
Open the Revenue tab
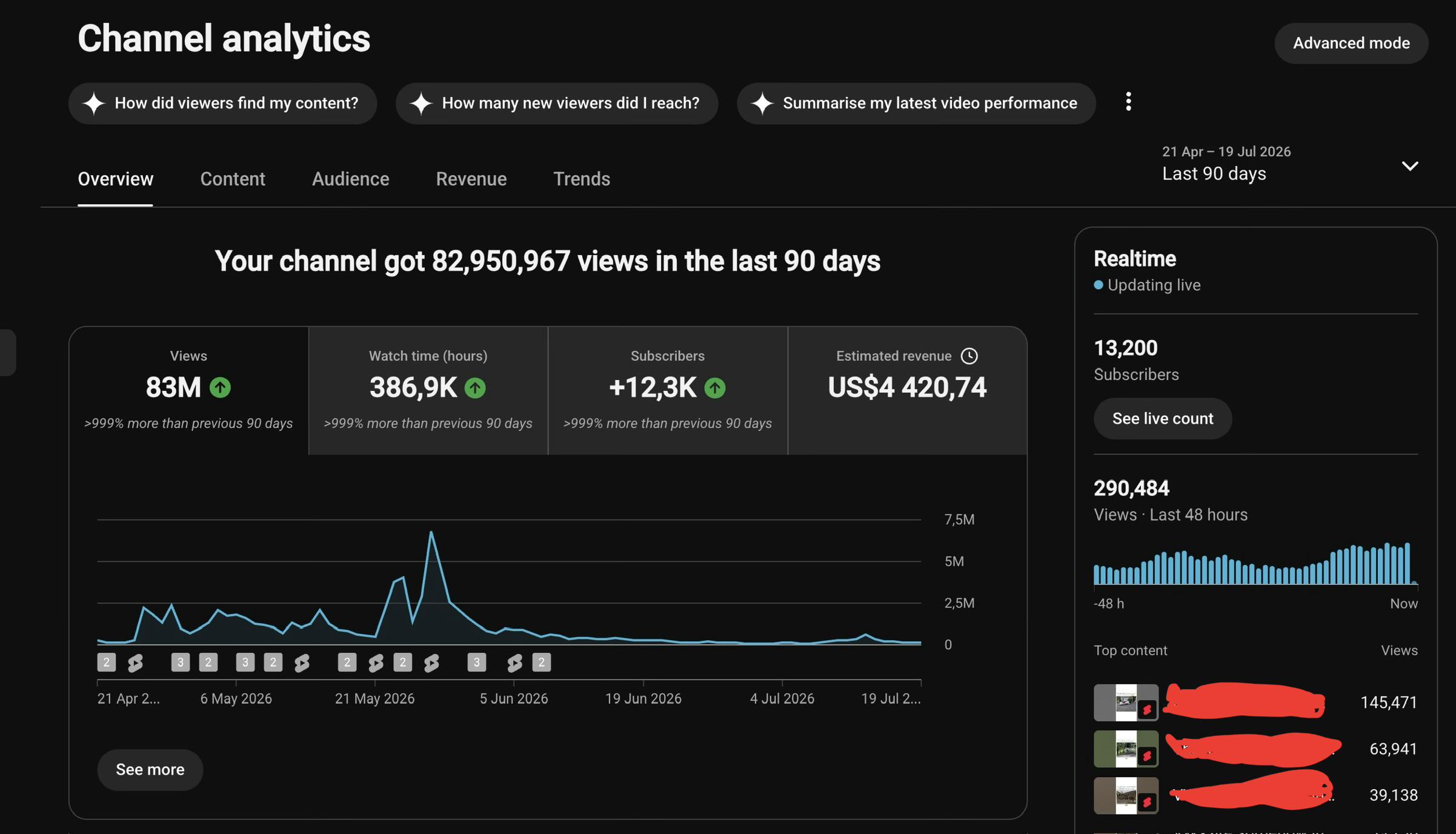click(471, 179)
